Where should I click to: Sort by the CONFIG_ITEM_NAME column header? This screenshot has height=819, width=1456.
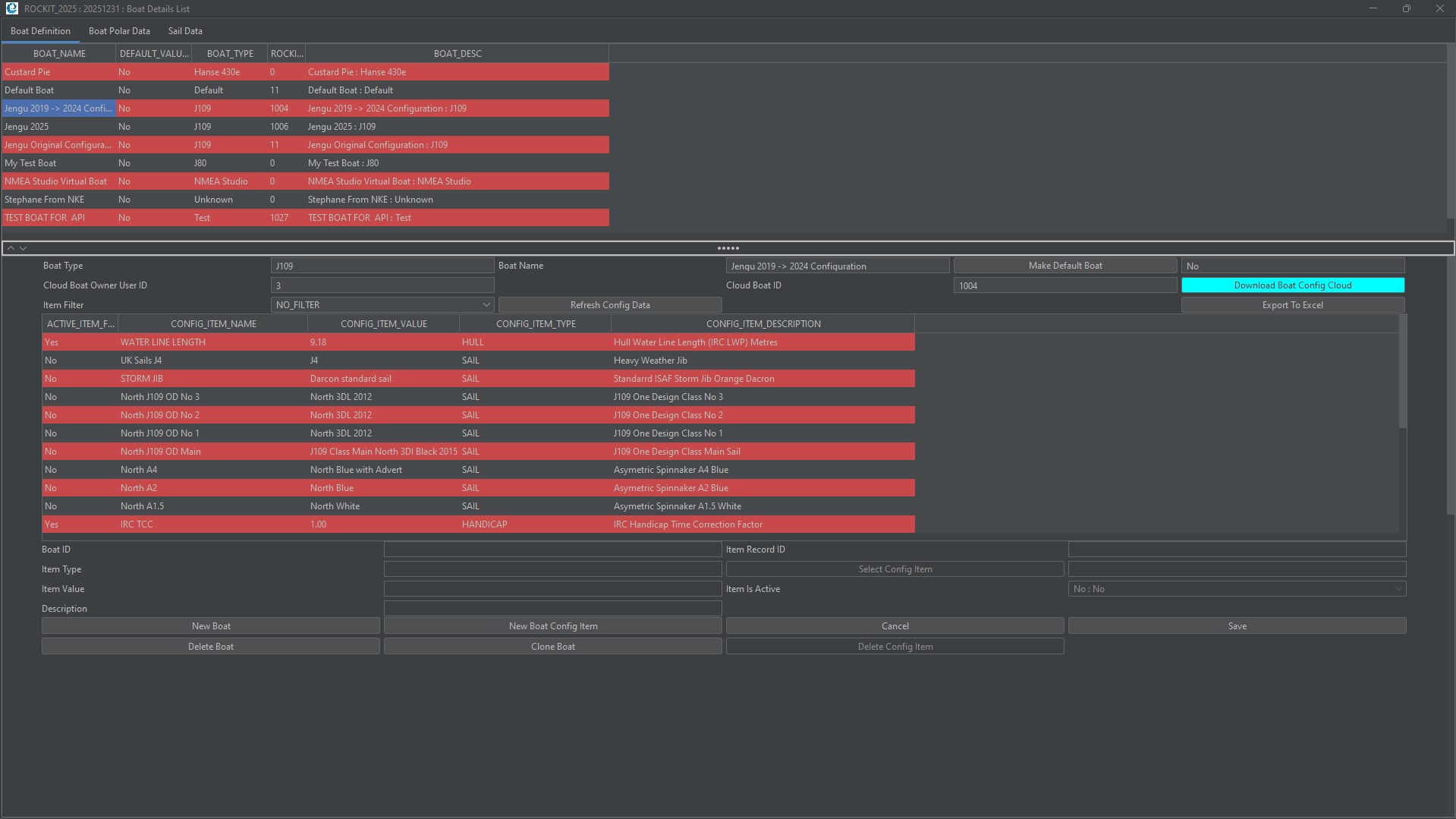tap(213, 324)
